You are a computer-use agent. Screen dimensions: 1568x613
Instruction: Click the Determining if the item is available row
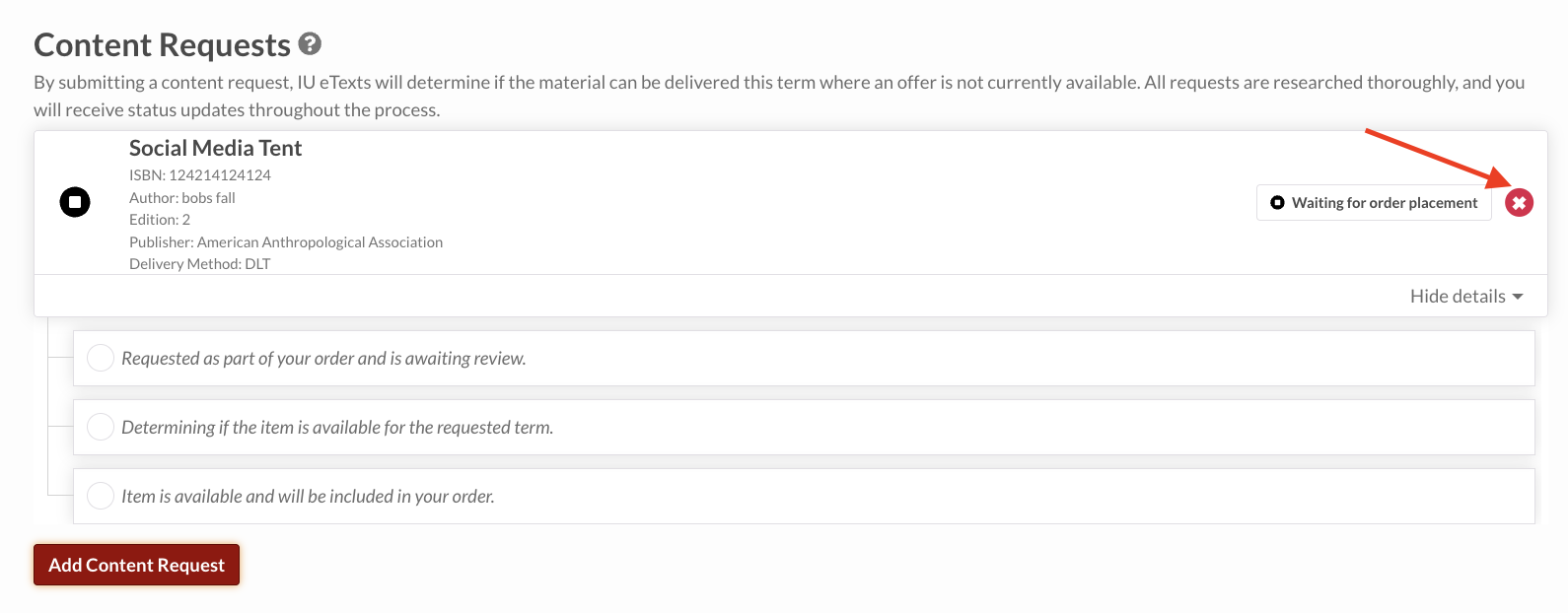pos(804,427)
